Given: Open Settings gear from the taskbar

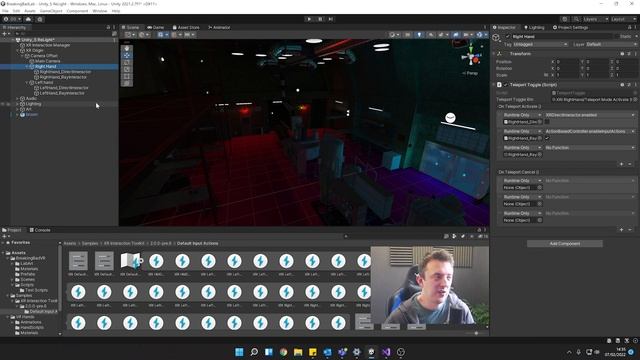Looking at the screenshot, I should 357,351.
